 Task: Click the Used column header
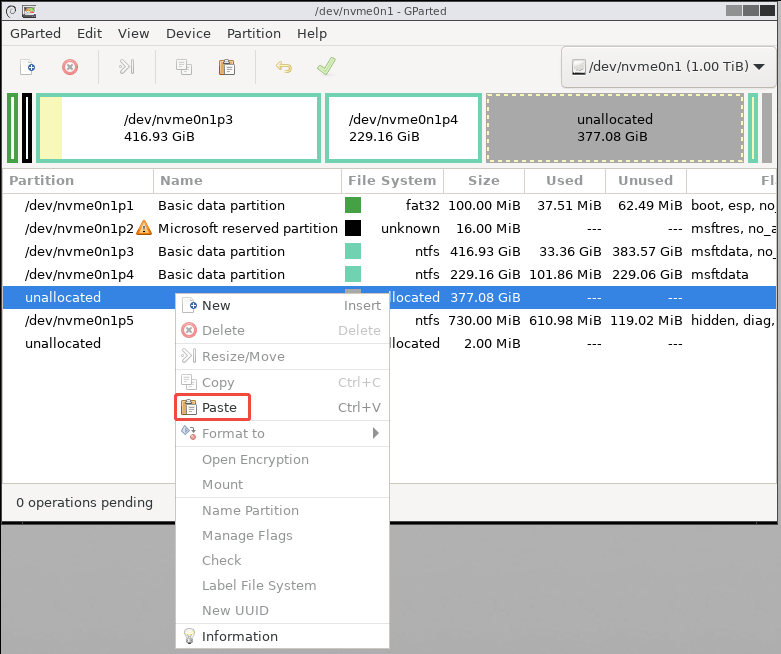565,180
